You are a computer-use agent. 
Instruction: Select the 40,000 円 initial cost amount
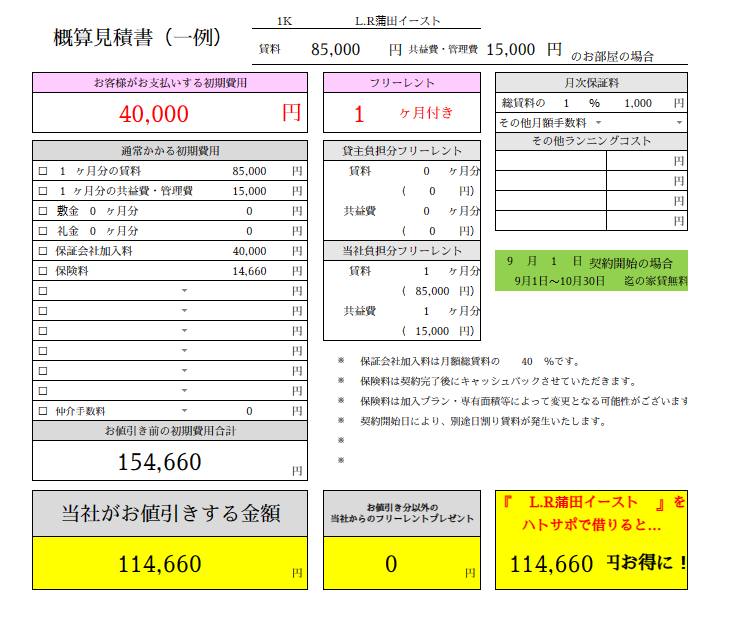point(154,114)
